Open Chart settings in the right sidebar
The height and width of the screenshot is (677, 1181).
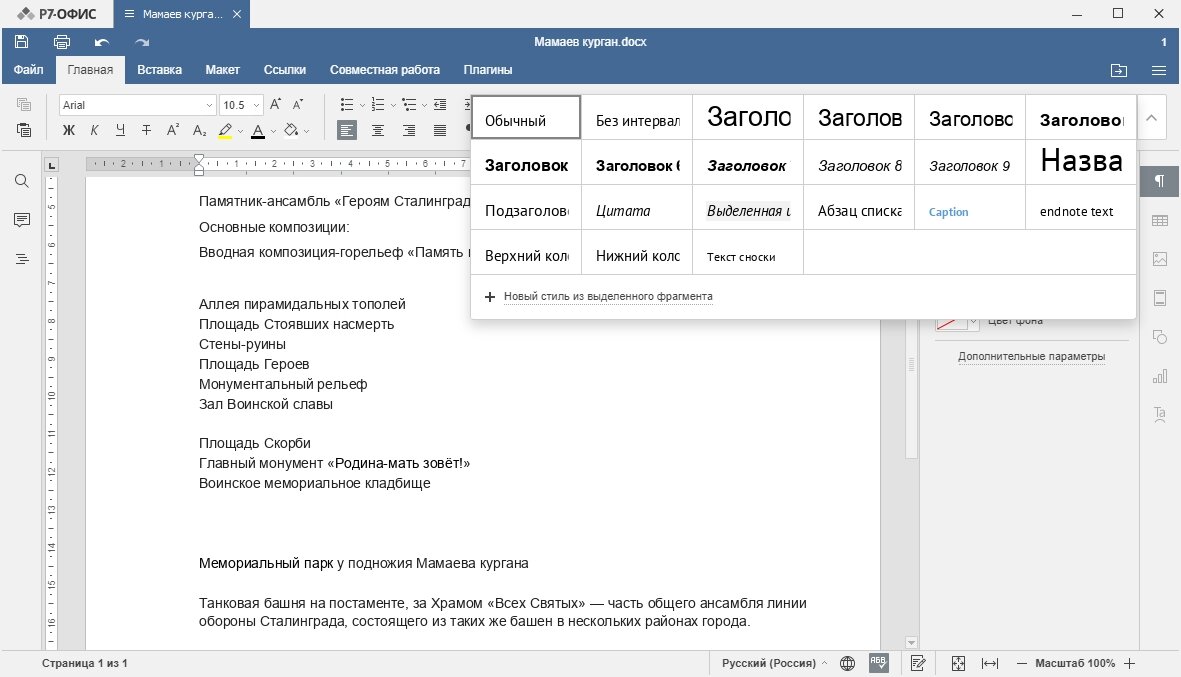1160,376
